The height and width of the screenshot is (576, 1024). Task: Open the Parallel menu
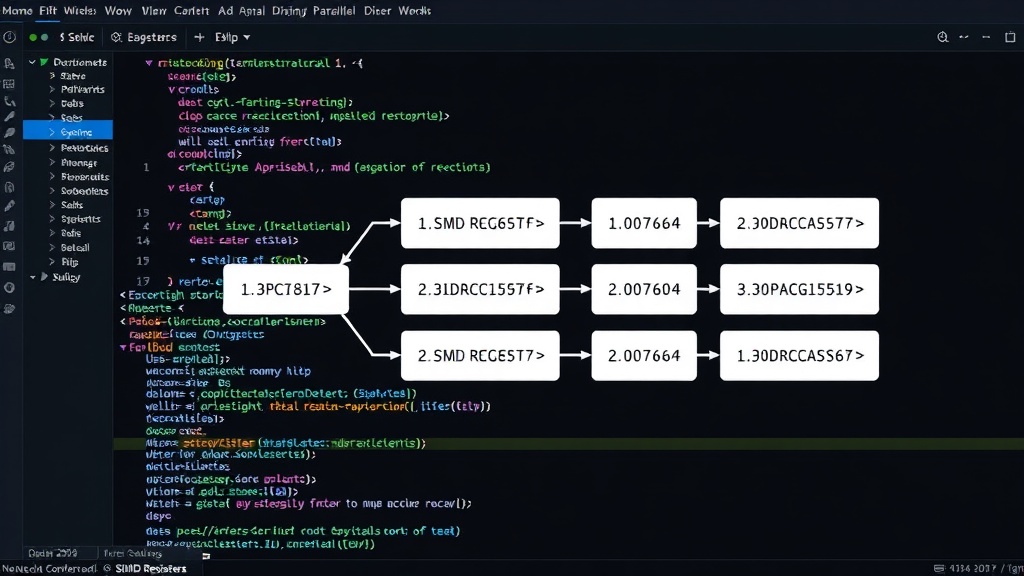(x=334, y=10)
